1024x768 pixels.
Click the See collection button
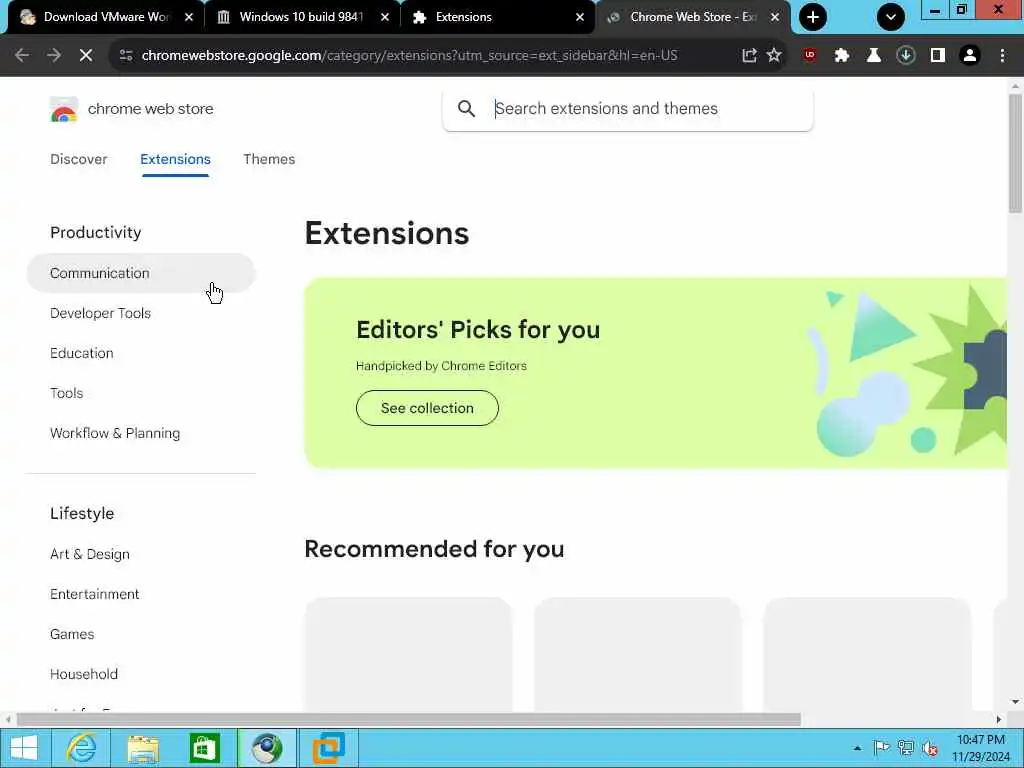pyautogui.click(x=427, y=408)
